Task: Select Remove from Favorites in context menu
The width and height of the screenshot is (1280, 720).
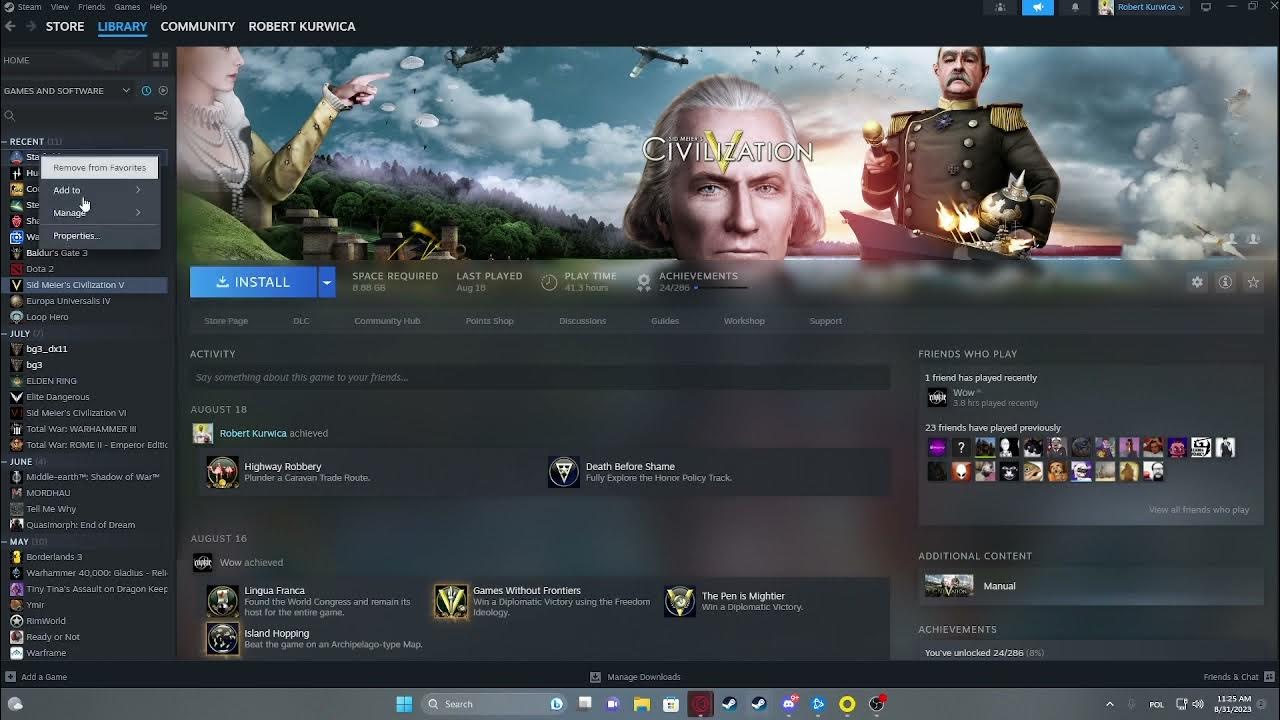Action: 99,167
